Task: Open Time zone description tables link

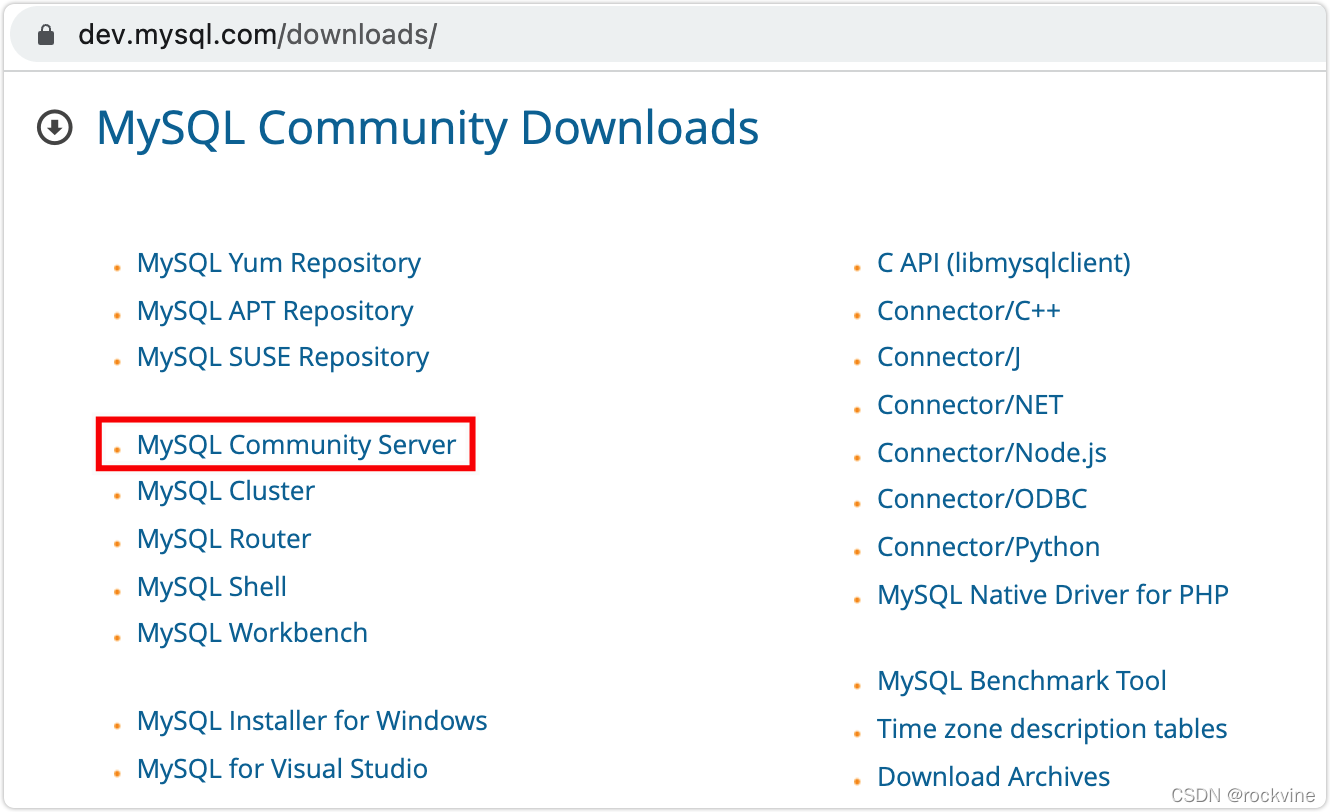Action: coord(1052,729)
